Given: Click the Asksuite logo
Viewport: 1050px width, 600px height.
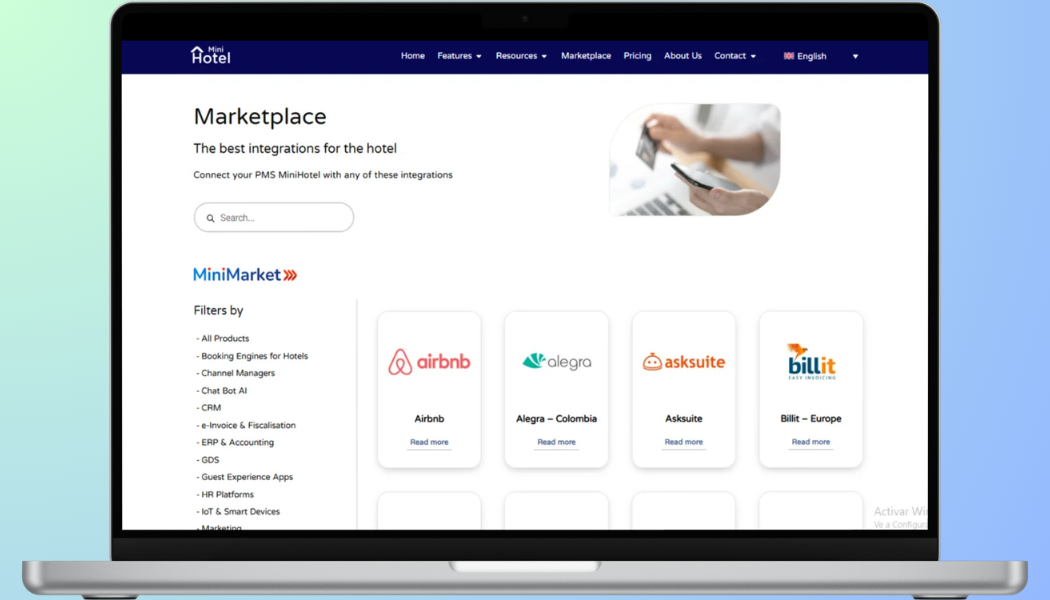Looking at the screenshot, I should [684, 362].
